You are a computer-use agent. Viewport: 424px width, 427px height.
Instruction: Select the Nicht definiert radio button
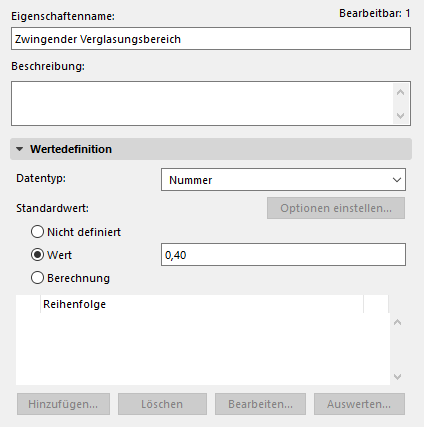(x=37, y=232)
